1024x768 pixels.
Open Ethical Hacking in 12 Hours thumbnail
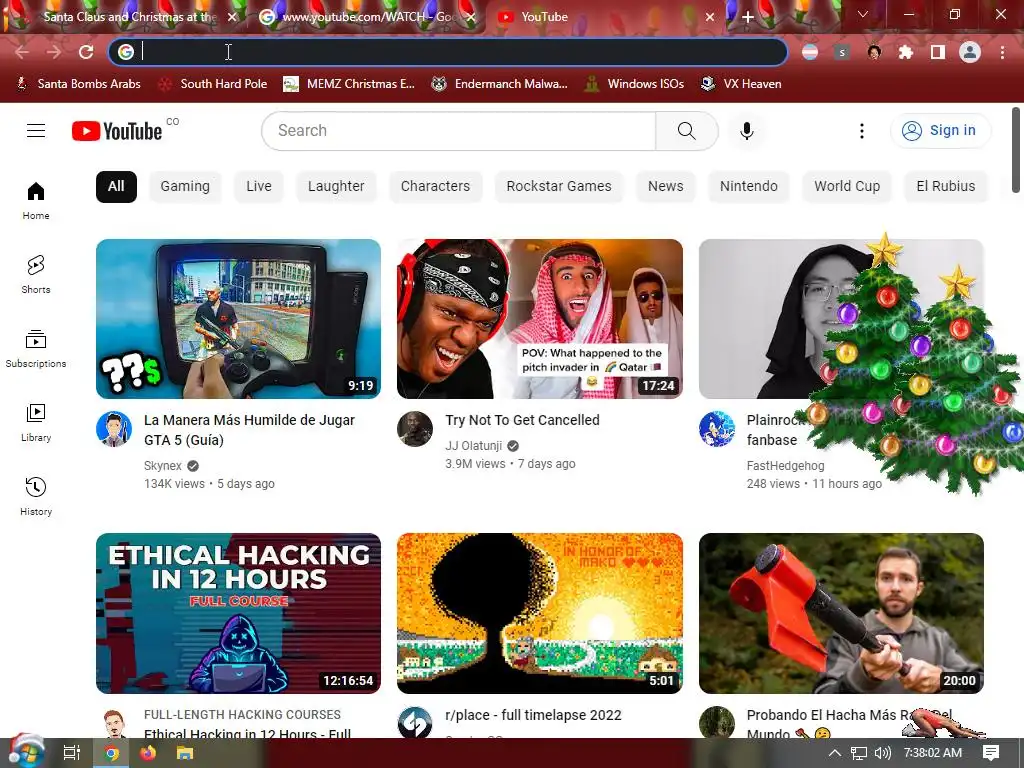click(238, 613)
